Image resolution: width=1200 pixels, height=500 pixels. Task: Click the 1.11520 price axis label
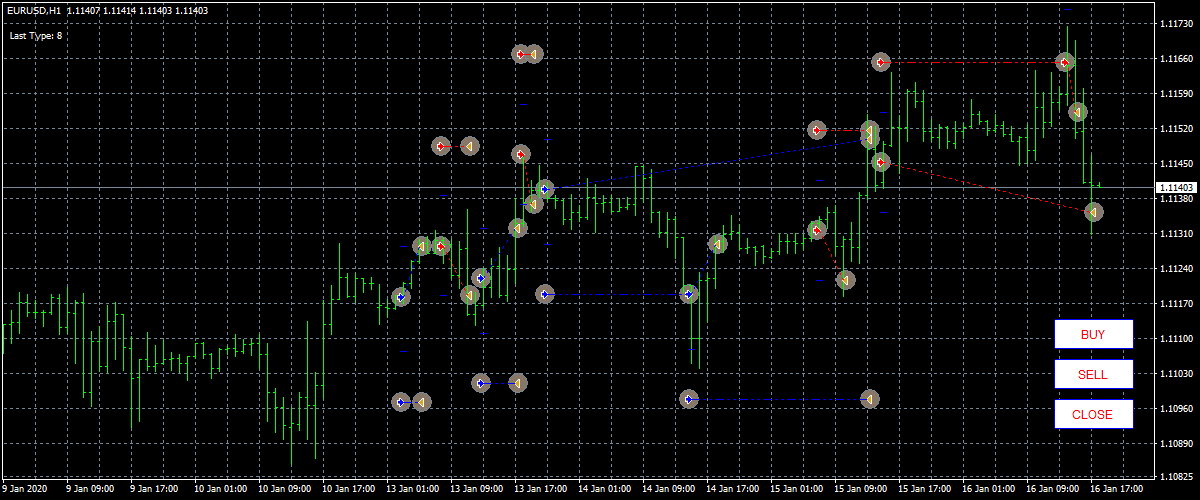[x=1176, y=130]
